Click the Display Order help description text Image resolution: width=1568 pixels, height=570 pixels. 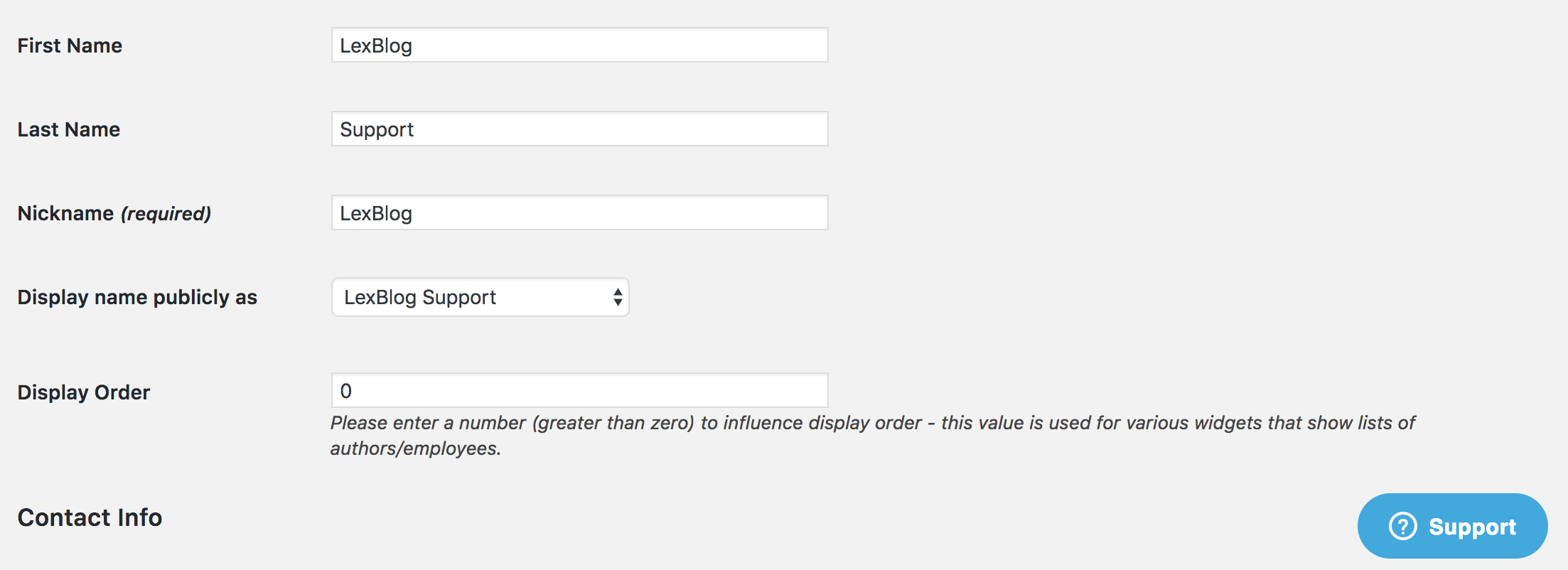(x=872, y=436)
